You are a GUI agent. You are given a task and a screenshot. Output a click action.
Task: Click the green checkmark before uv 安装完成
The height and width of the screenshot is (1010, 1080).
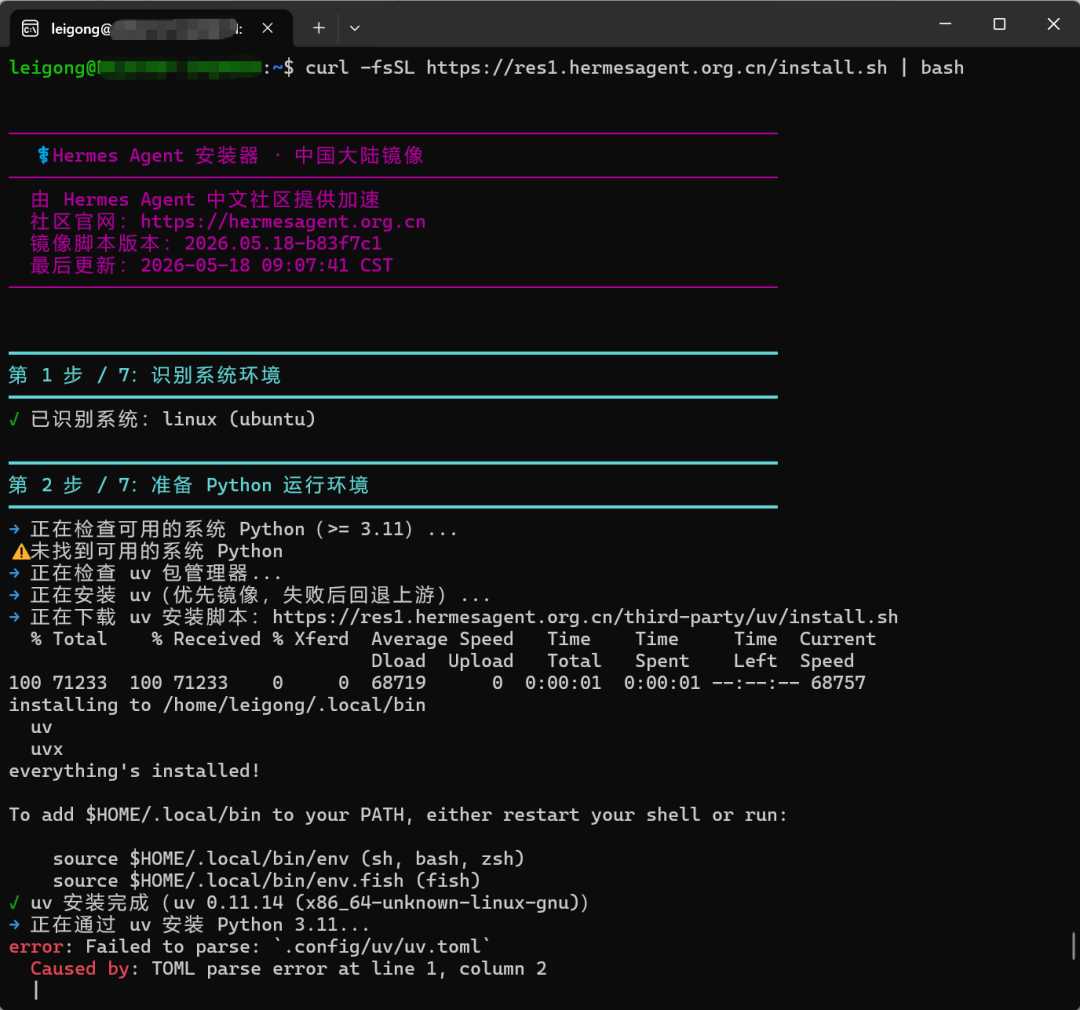pyautogui.click(x=14, y=903)
